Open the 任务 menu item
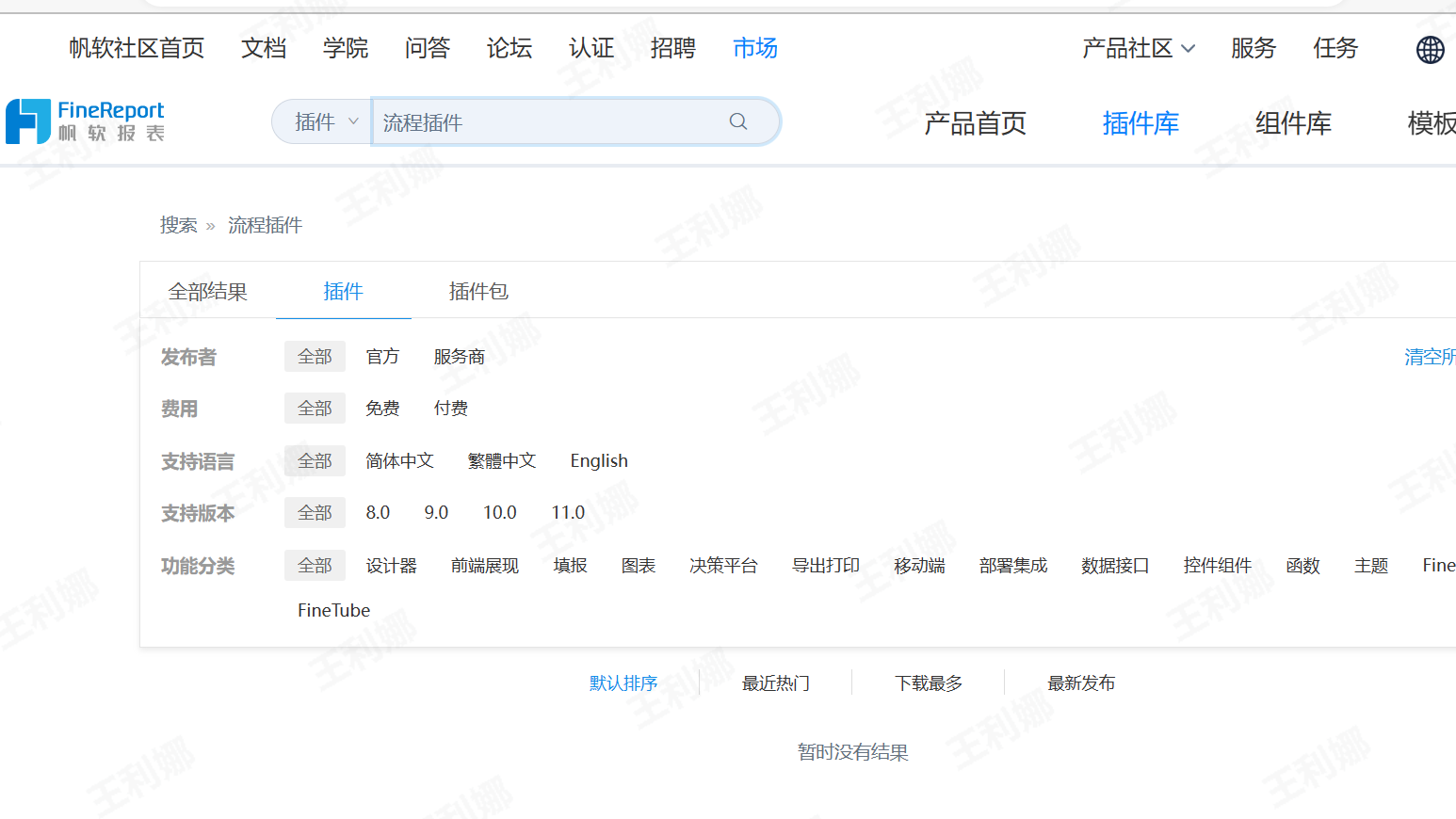This screenshot has height=819, width=1456. 1335,48
